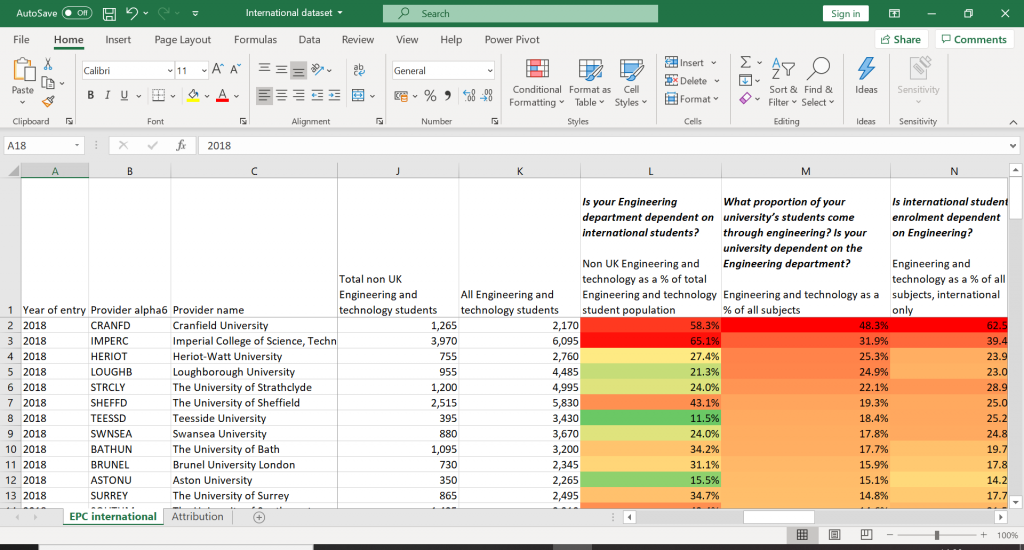Click the AutoSum sigma icon
1024x550 pixels.
(x=746, y=62)
